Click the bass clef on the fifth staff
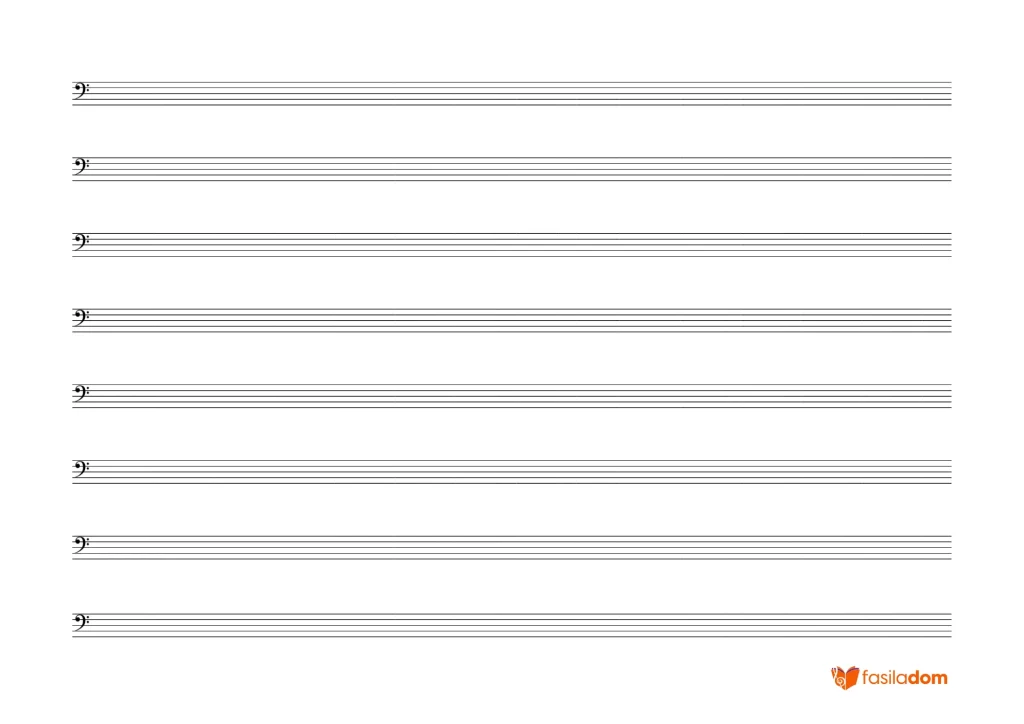 pyautogui.click(x=81, y=394)
